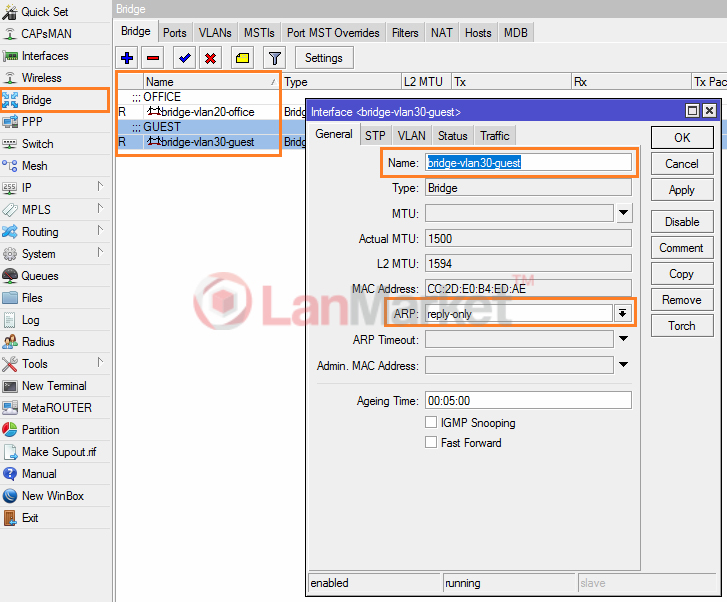Viewport: 727px width, 602px height.
Task: Open the ARP mode dropdown
Action: (x=623, y=313)
